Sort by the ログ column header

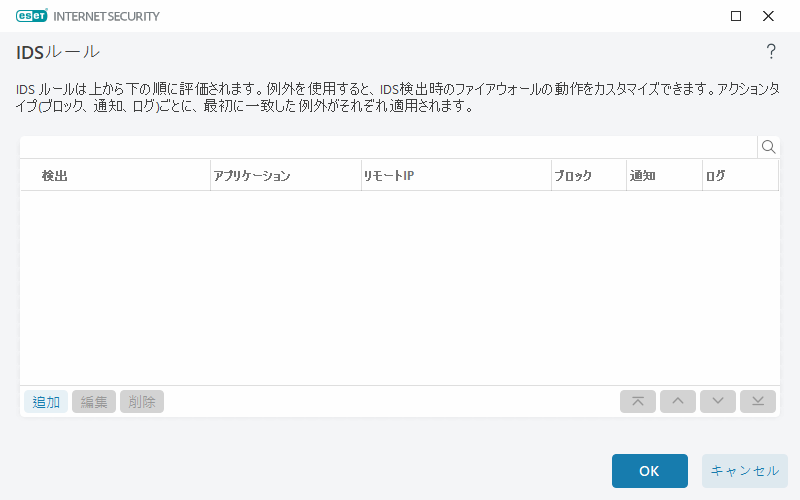740,176
